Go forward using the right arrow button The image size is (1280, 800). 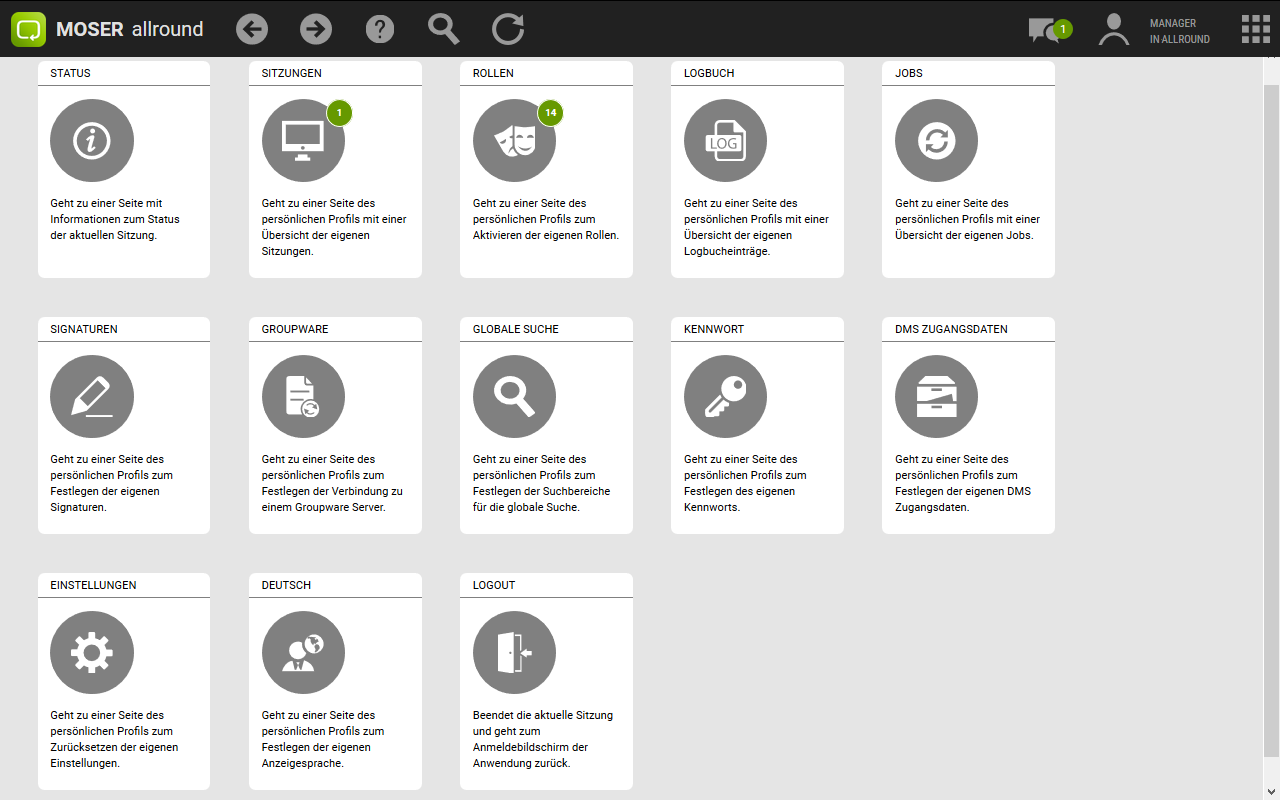pos(316,29)
